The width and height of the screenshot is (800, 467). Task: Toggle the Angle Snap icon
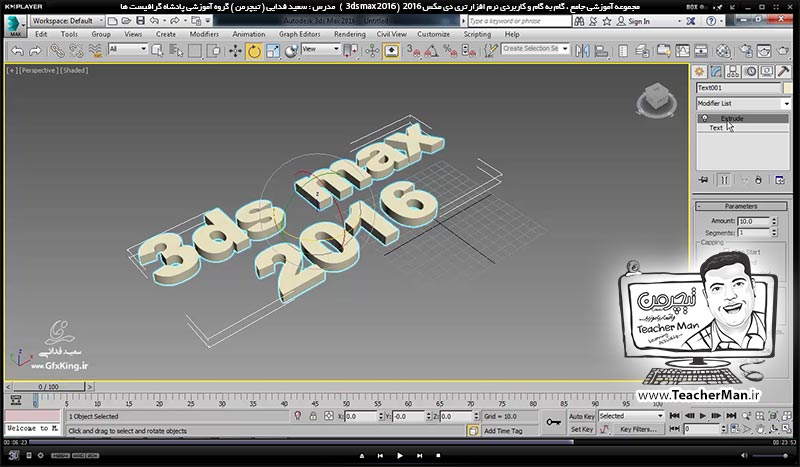tap(432, 51)
